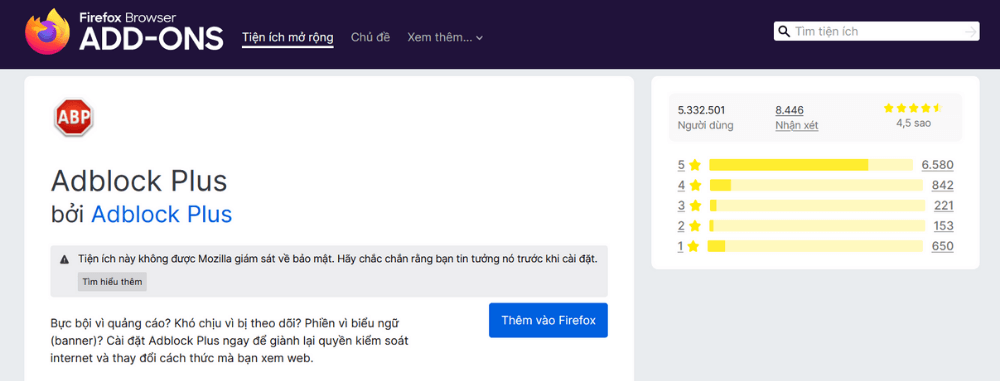Open the 6.580 reviews count link

pyautogui.click(x=938, y=165)
